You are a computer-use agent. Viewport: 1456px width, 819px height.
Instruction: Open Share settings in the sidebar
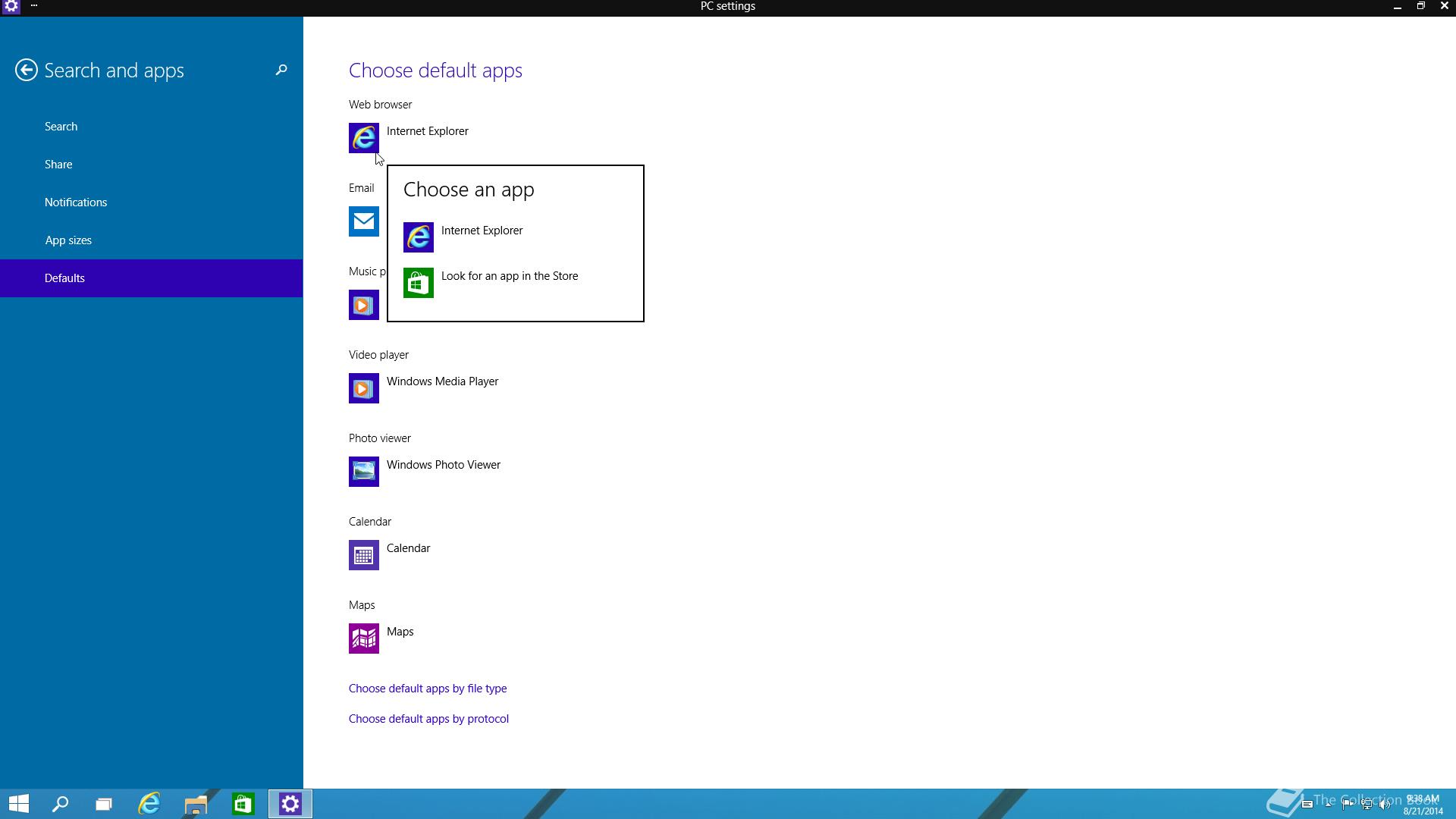(58, 165)
